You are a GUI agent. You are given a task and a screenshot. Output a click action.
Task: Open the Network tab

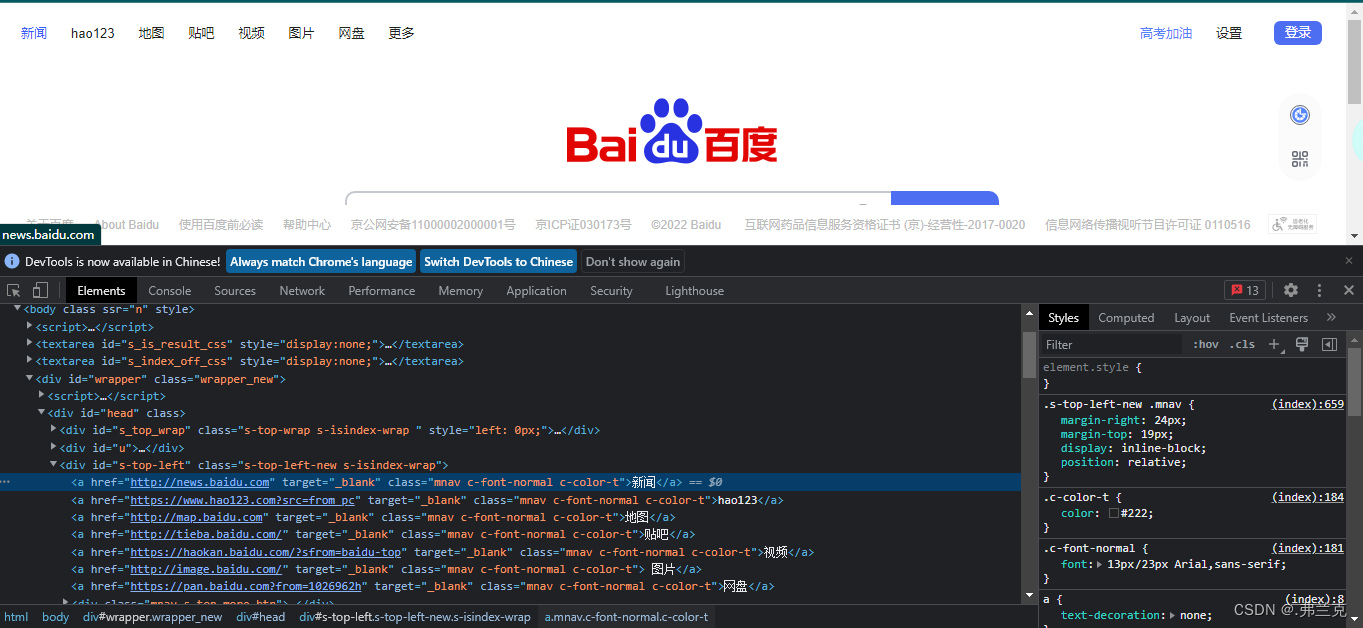[302, 290]
